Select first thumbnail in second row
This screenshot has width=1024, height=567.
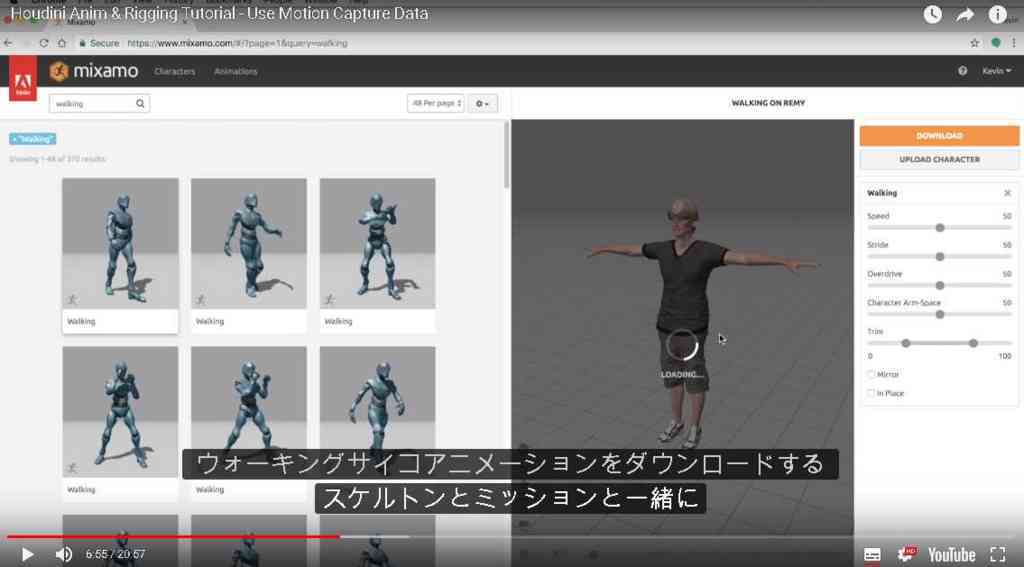click(x=120, y=412)
